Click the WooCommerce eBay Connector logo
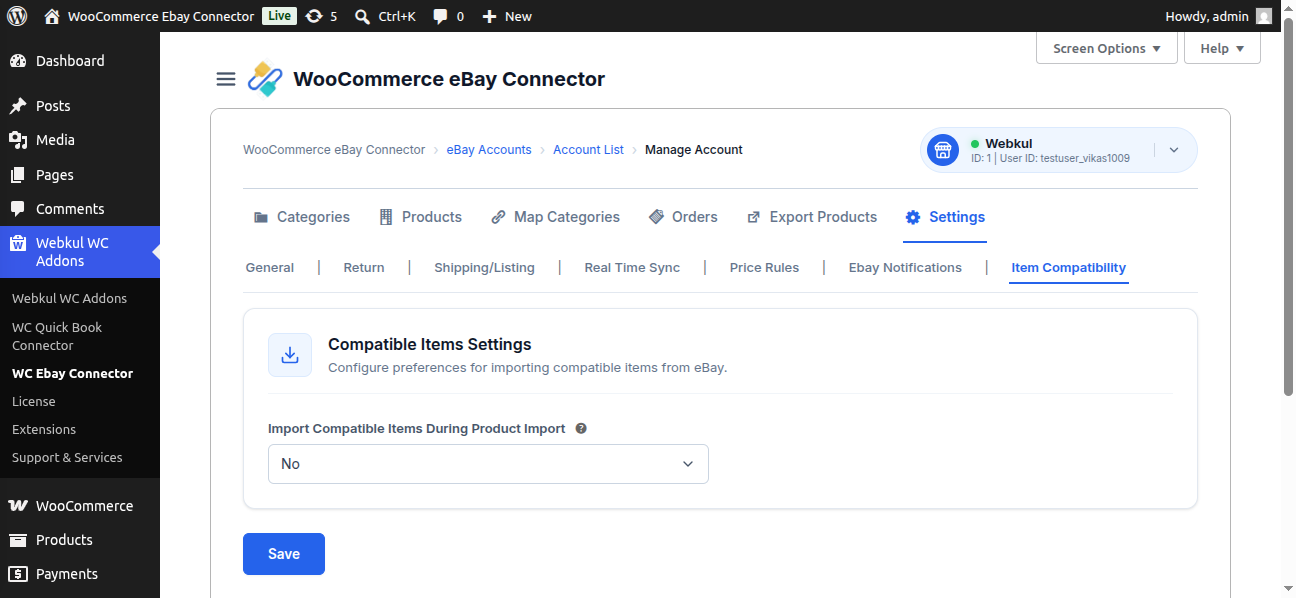 [x=265, y=79]
